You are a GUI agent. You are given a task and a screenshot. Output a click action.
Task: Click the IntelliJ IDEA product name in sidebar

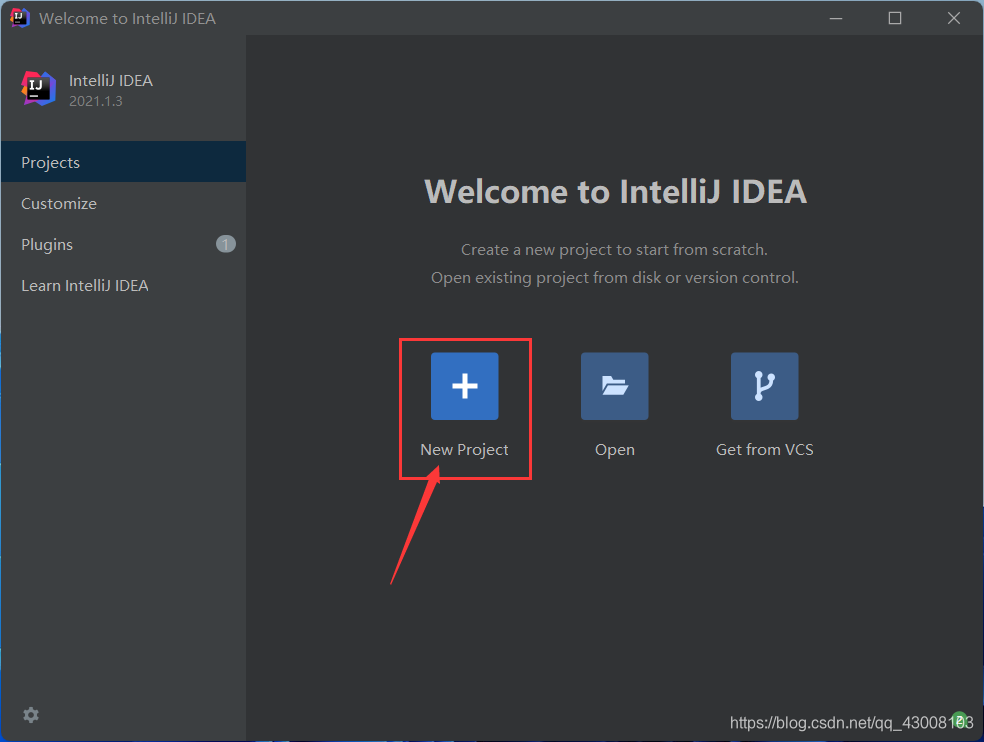110,80
